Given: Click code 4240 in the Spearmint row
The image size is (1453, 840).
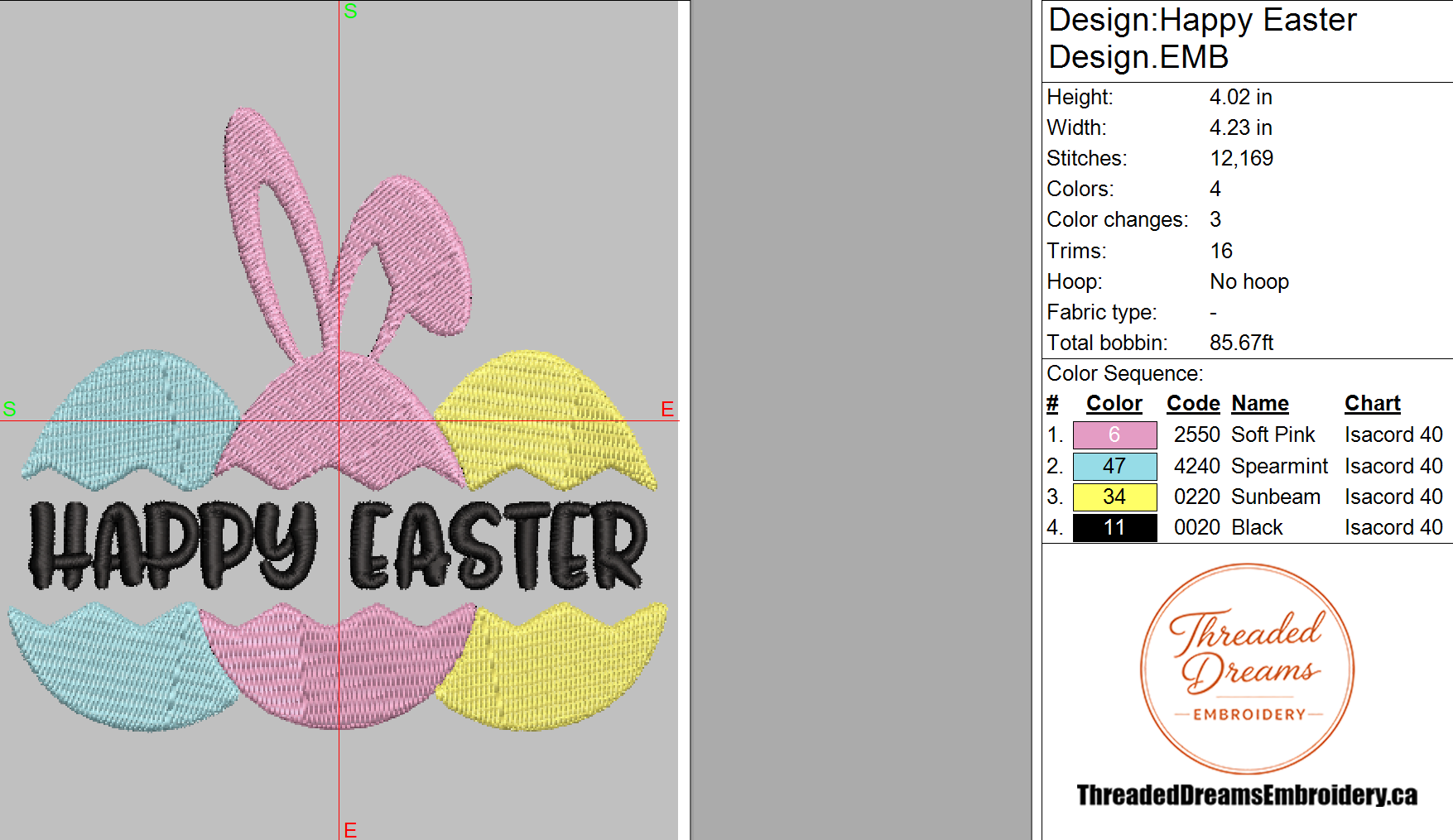Looking at the screenshot, I should (1197, 466).
